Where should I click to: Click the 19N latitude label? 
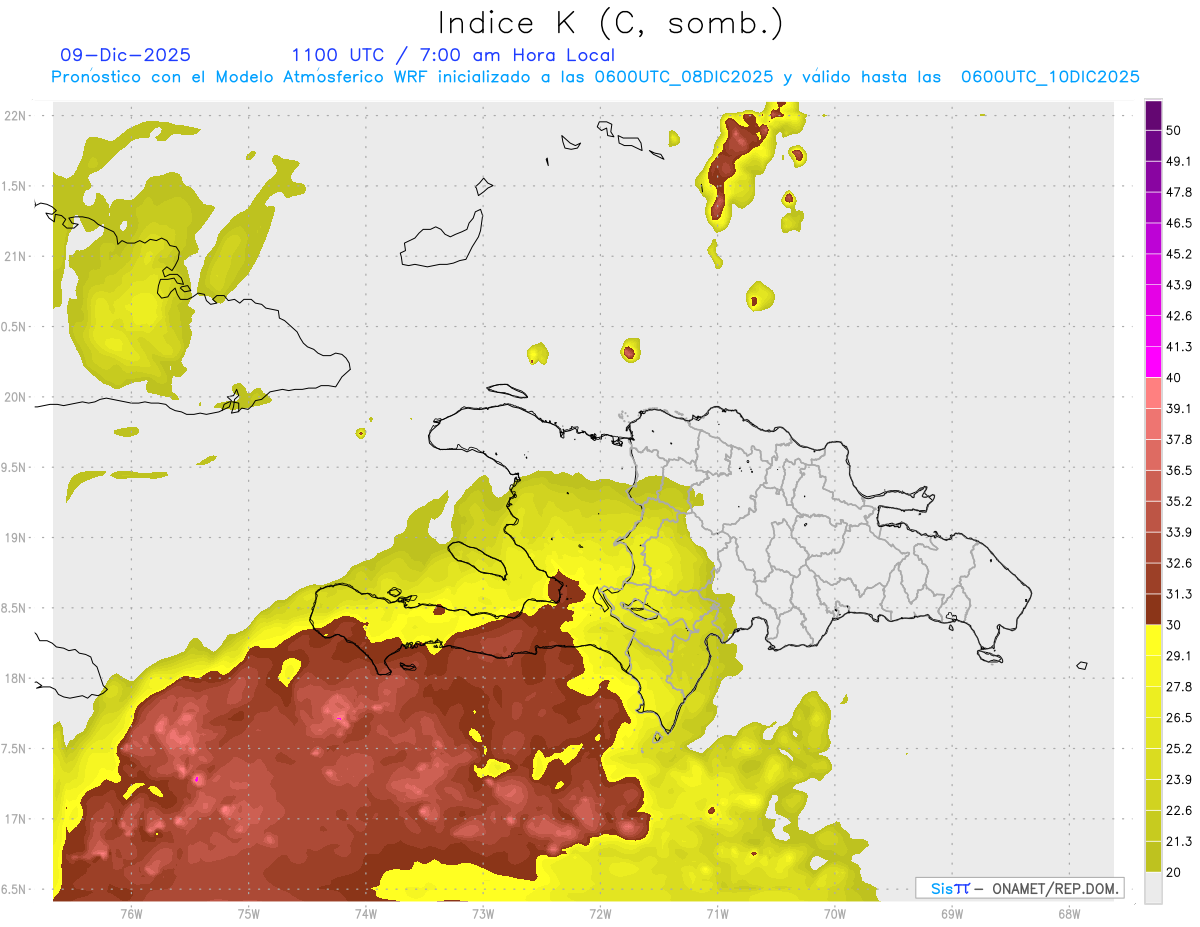pos(15,538)
